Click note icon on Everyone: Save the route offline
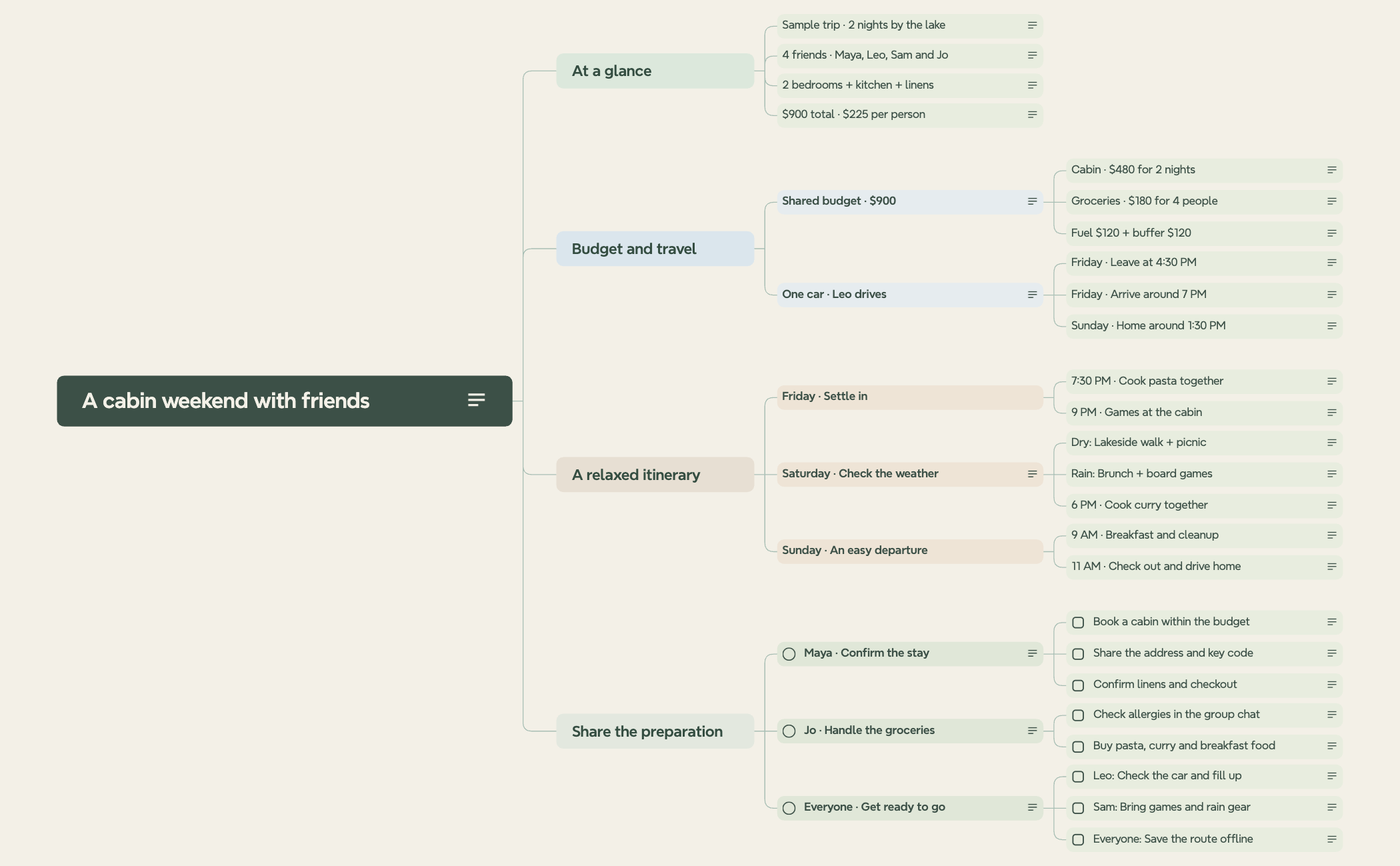The width and height of the screenshot is (1400, 866). click(1331, 839)
